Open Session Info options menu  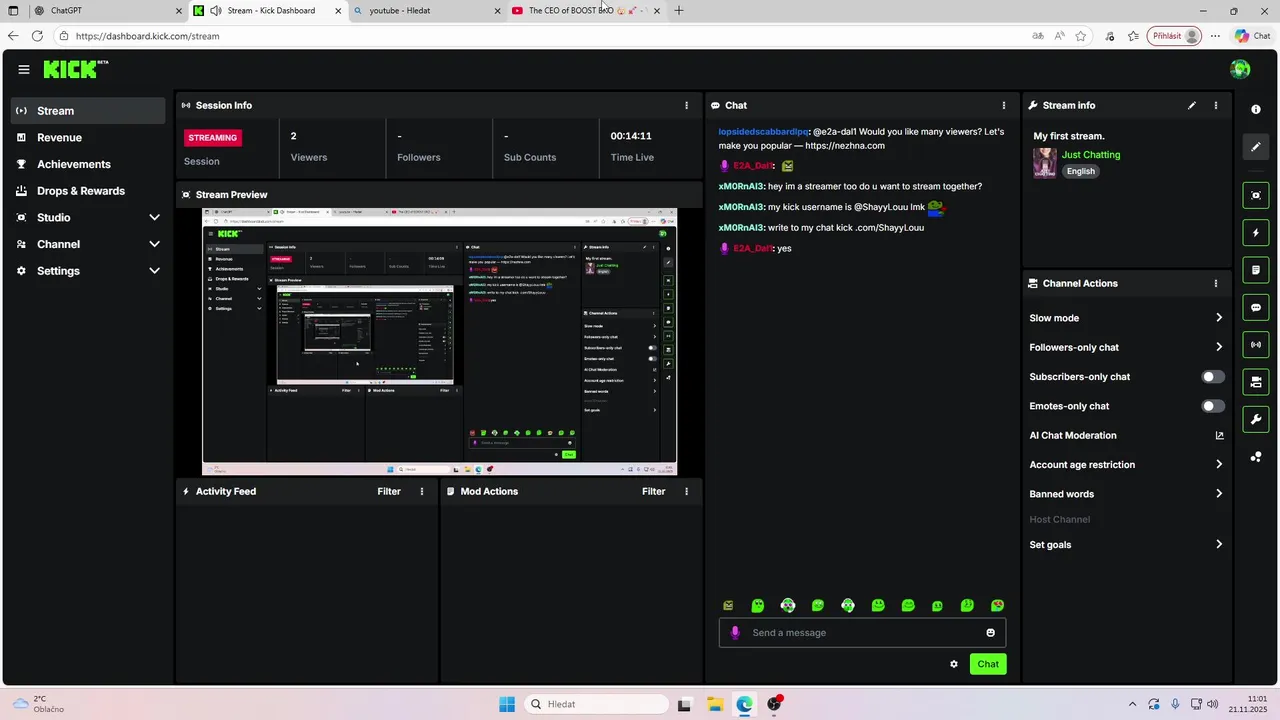tap(686, 105)
